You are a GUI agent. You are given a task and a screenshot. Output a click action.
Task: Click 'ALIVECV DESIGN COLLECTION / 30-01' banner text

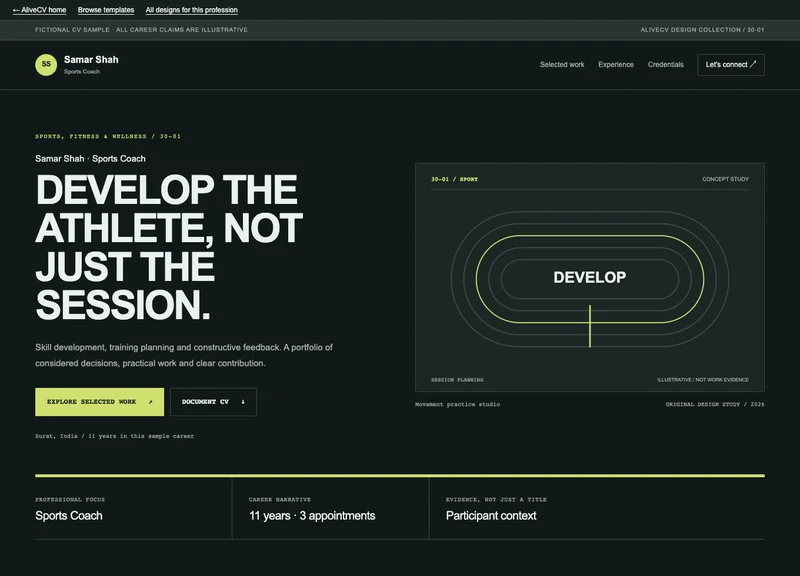tap(703, 30)
